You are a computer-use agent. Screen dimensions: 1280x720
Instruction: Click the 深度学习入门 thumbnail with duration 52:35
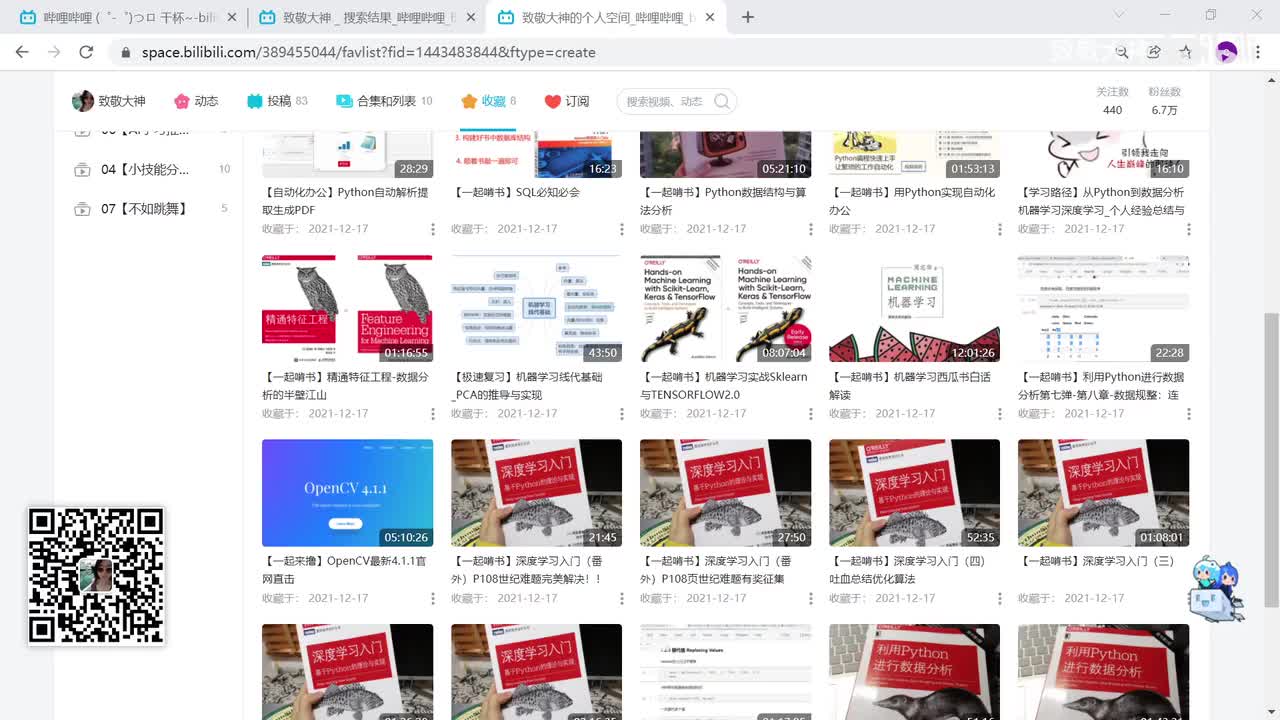pos(914,493)
